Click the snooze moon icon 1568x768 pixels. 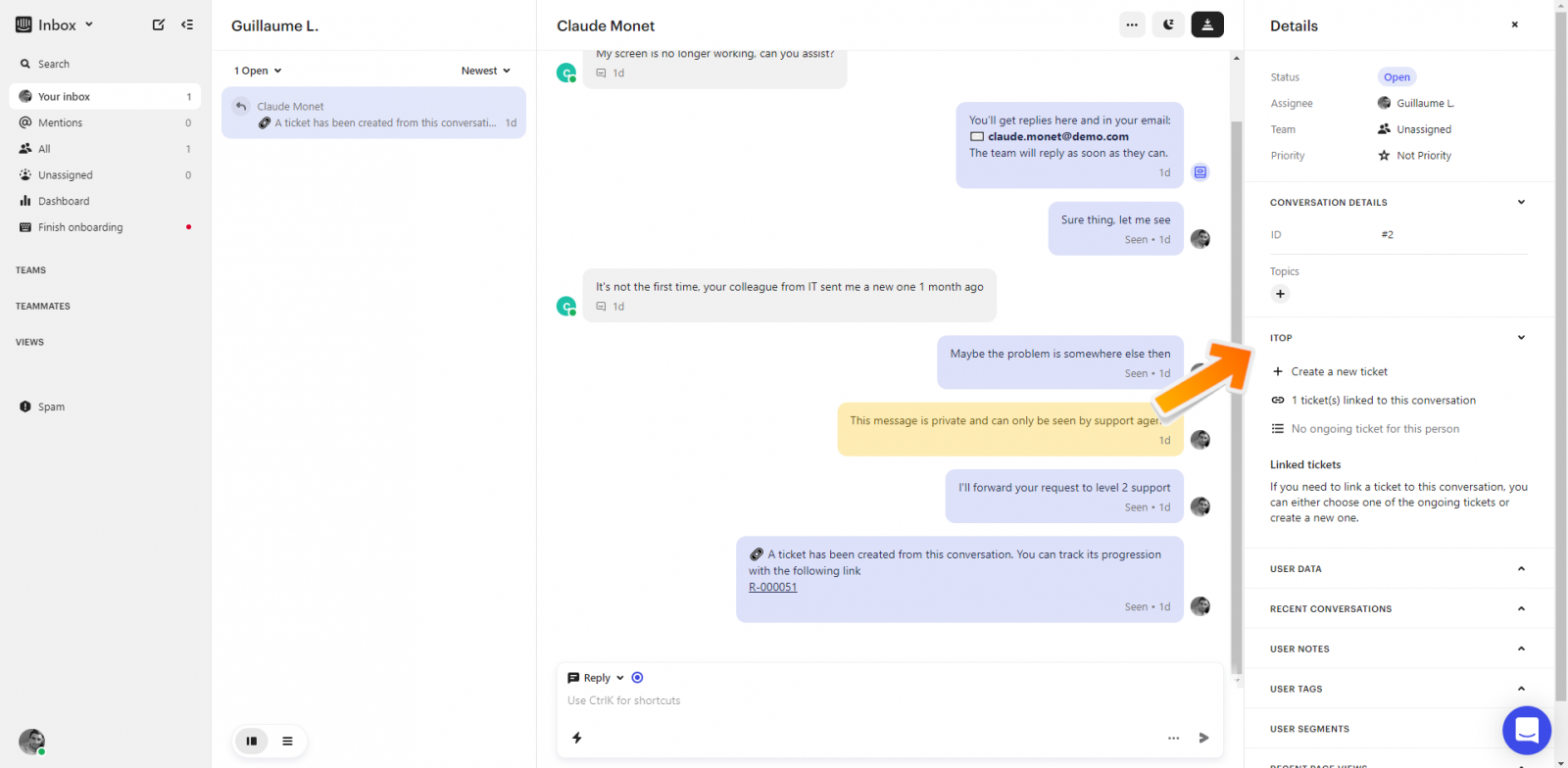[x=1168, y=25]
